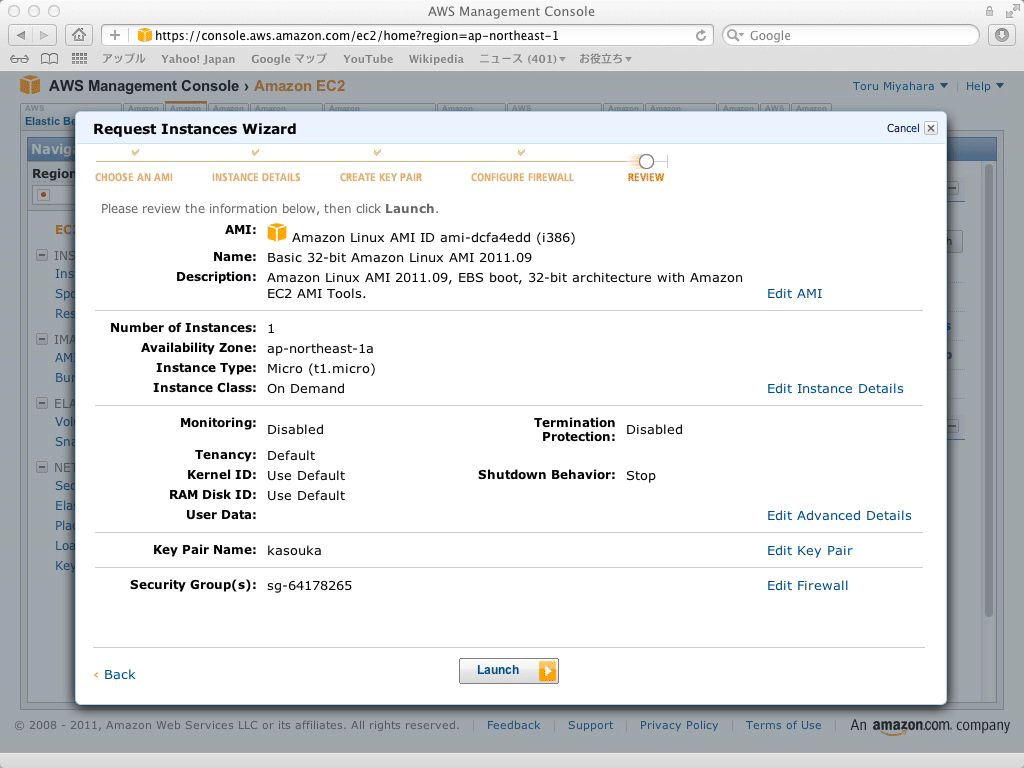1024x768 pixels.
Task: Close wizard using the Cancel X
Action: pyautogui.click(x=931, y=128)
